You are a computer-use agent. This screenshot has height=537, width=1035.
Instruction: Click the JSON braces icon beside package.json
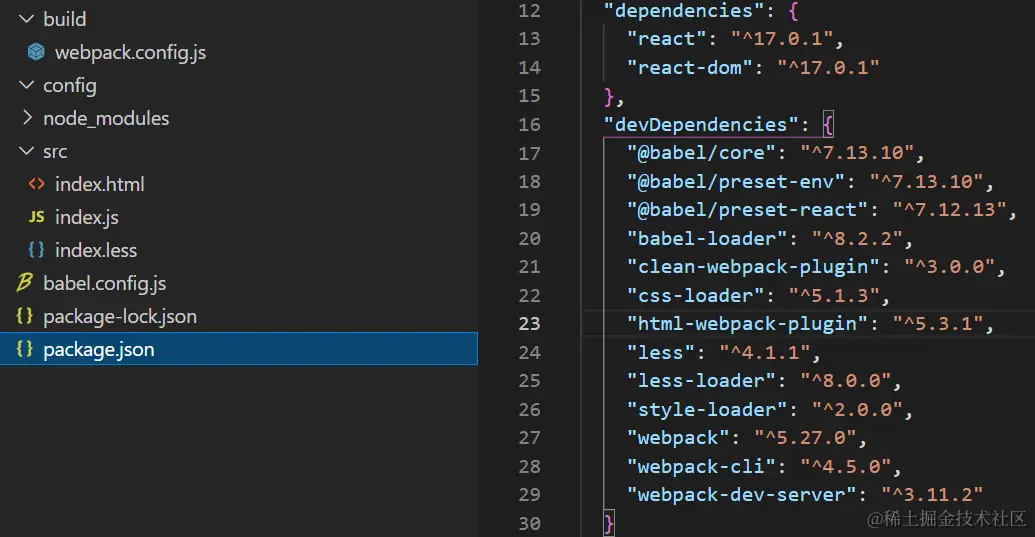pyautogui.click(x=24, y=348)
